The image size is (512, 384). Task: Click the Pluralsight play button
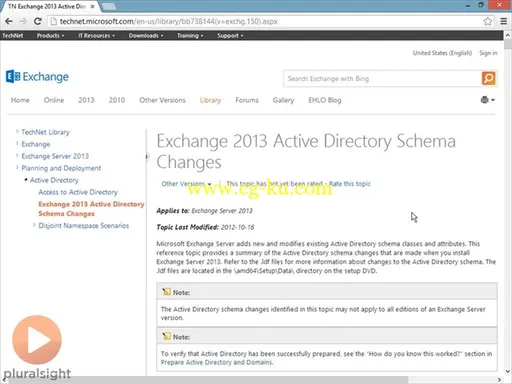[x=37, y=340]
